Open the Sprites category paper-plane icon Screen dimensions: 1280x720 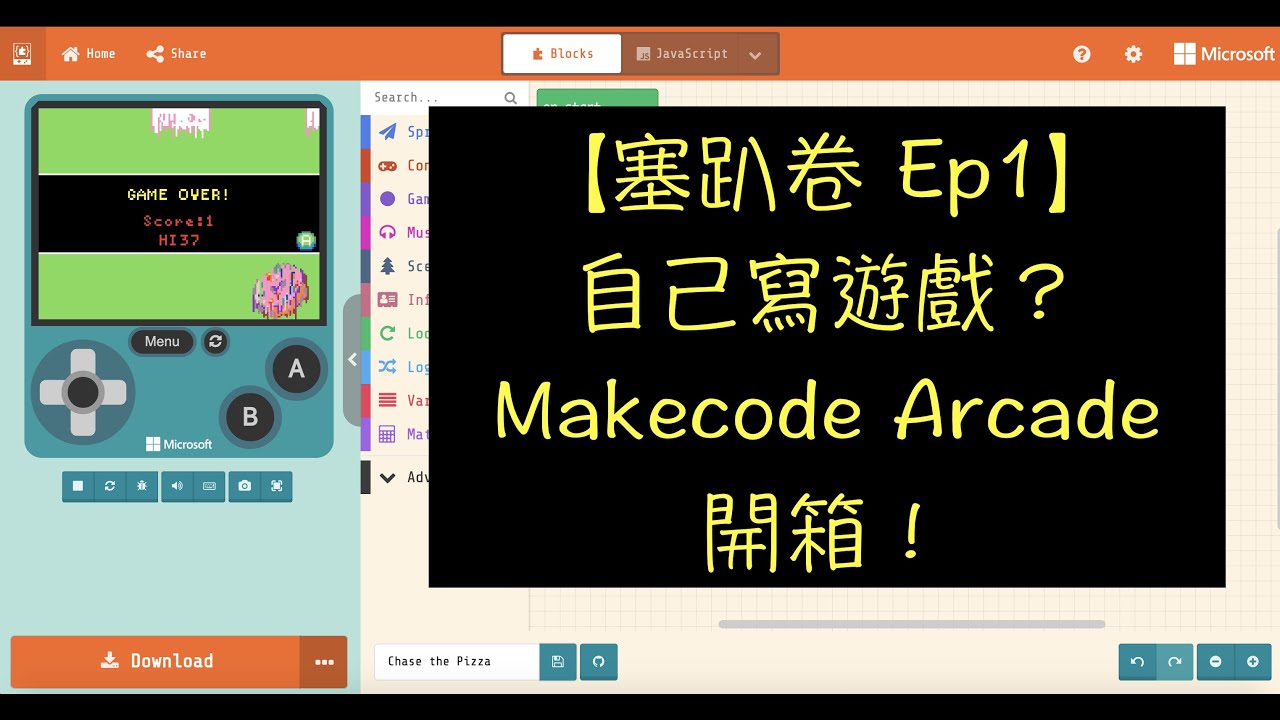click(388, 132)
